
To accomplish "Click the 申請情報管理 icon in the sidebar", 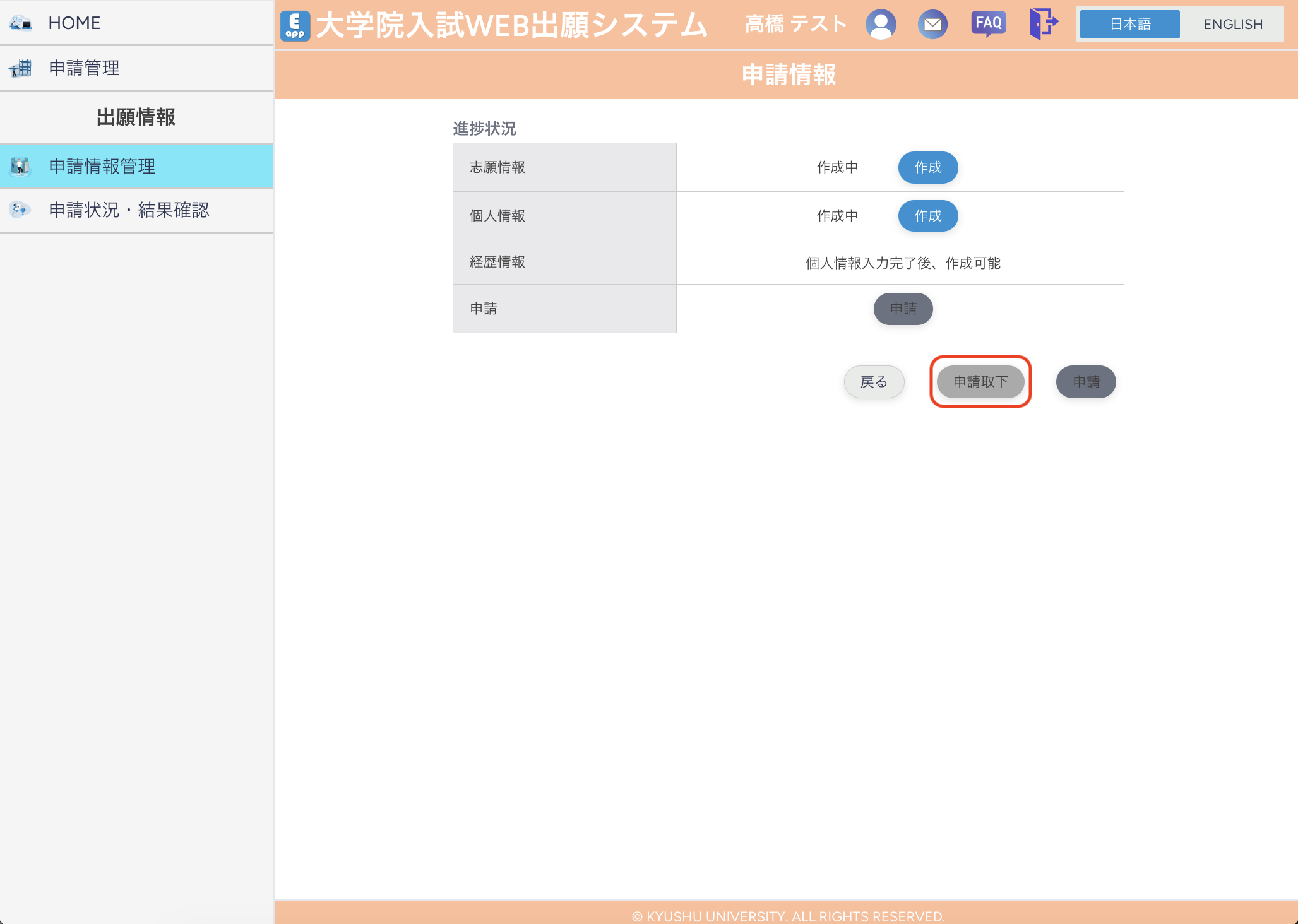I will pyautogui.click(x=20, y=166).
